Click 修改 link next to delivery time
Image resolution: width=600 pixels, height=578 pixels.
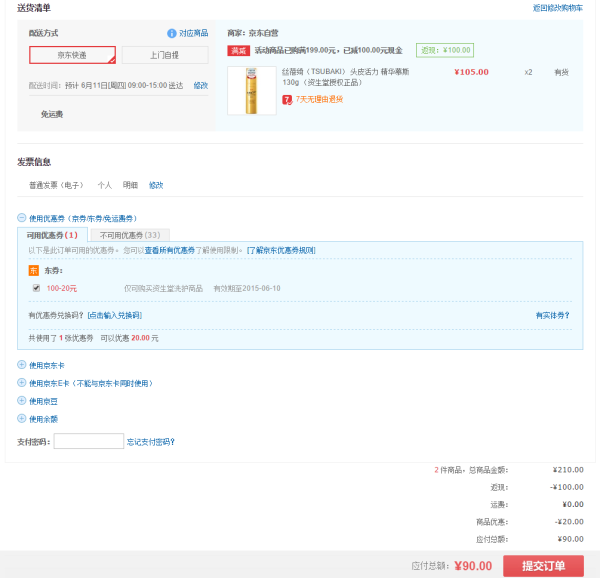click(201, 86)
